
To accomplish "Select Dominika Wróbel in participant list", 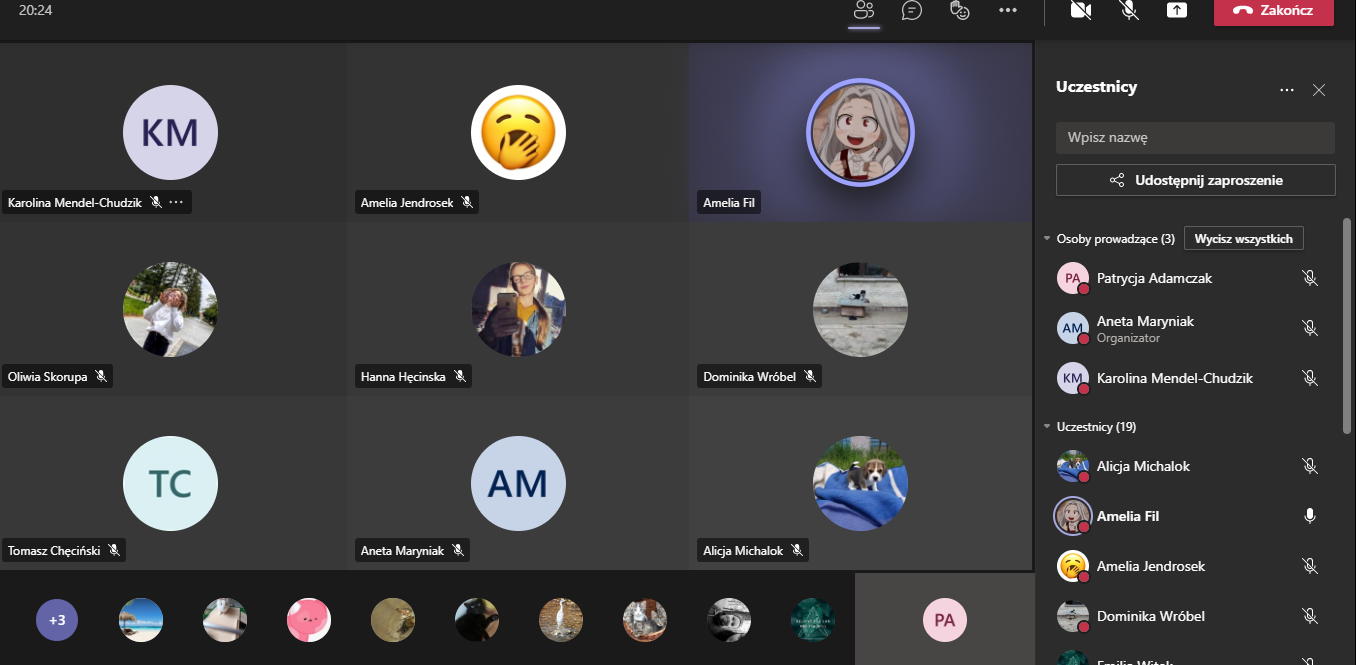I will (1190, 616).
